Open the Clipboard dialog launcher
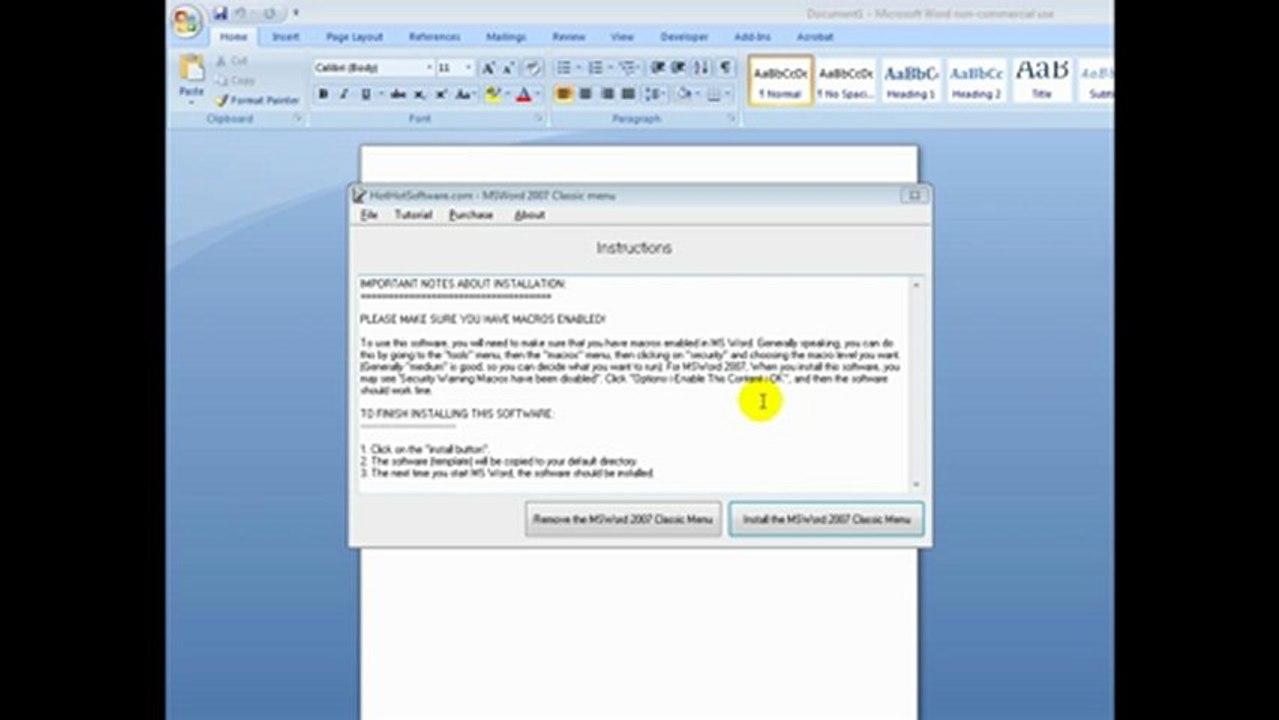Screen dimensions: 1279x720 (x=298, y=118)
